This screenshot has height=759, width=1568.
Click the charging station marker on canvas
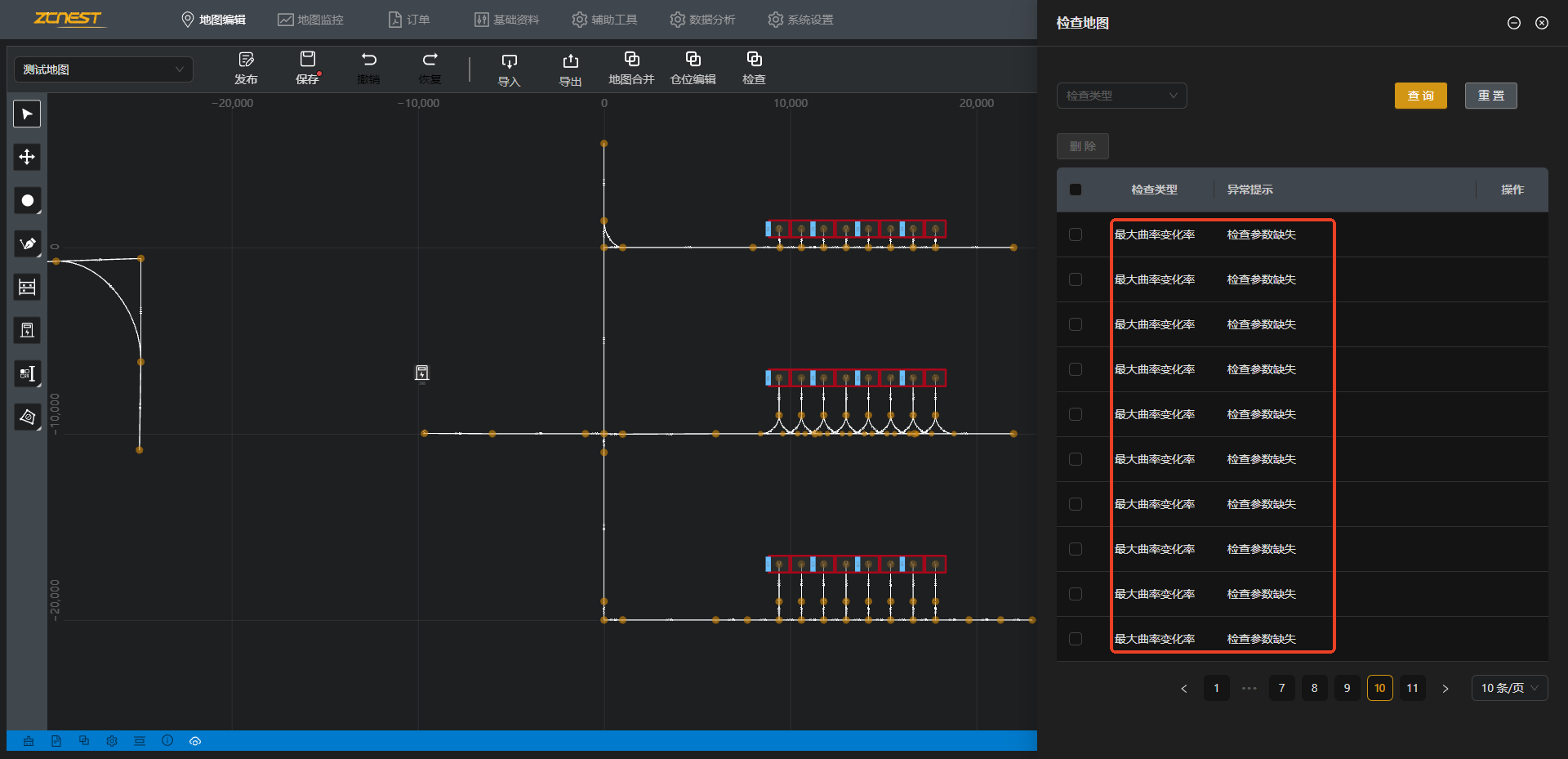tap(421, 373)
